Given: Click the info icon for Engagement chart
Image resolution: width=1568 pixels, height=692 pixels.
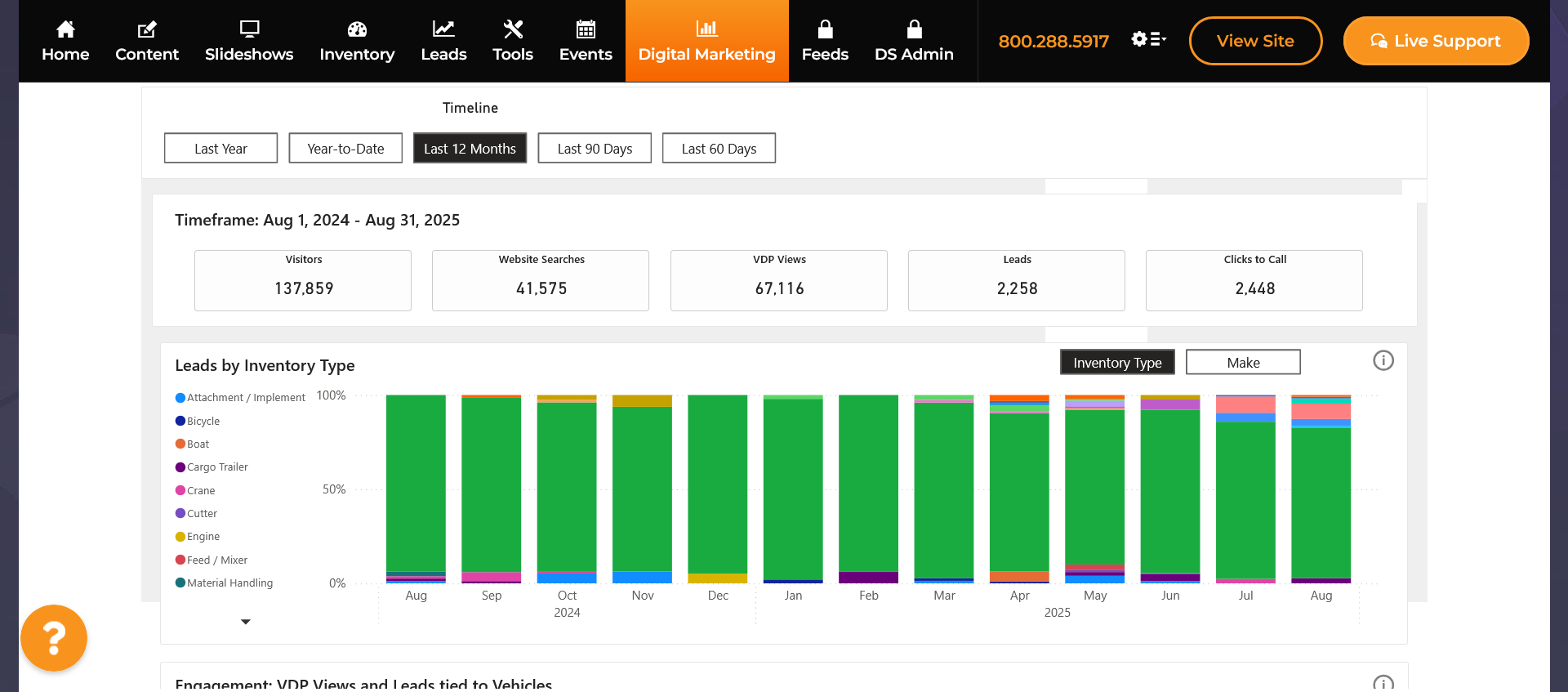Looking at the screenshot, I should point(1383,683).
